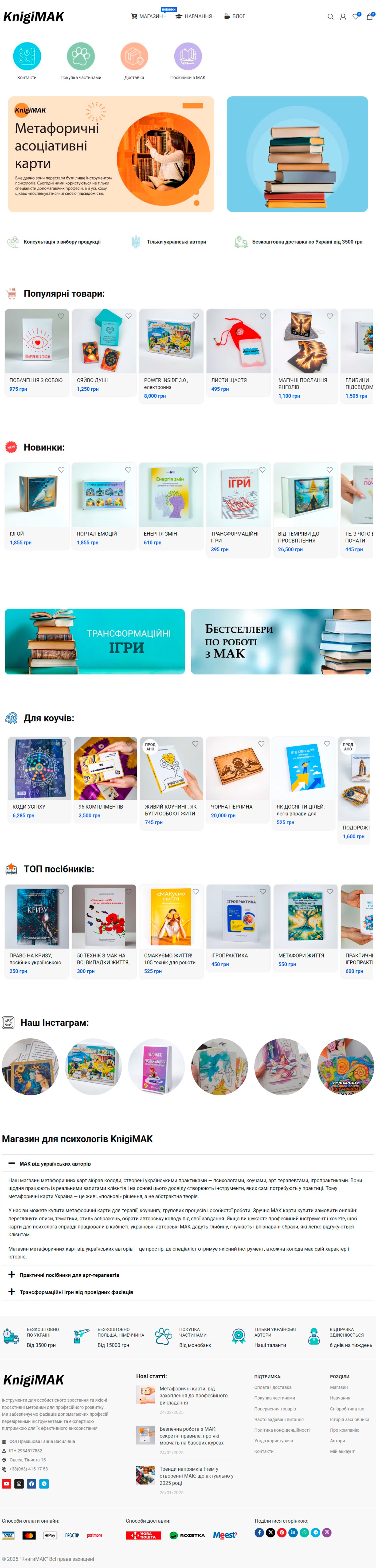
Task: Click the Контакти round icon
Action: [x=27, y=56]
